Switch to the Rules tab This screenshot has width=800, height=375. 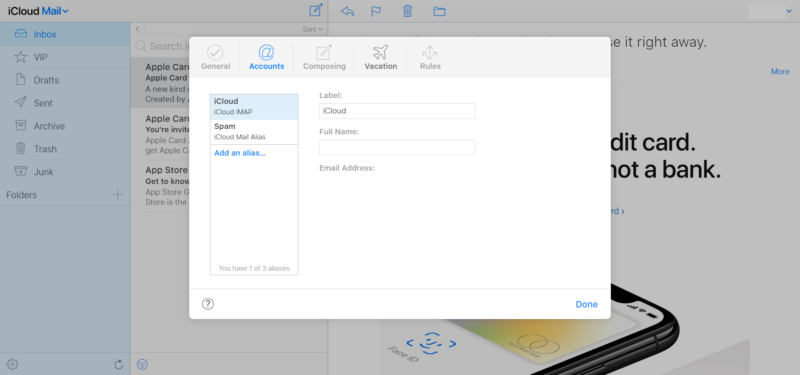tap(430, 57)
